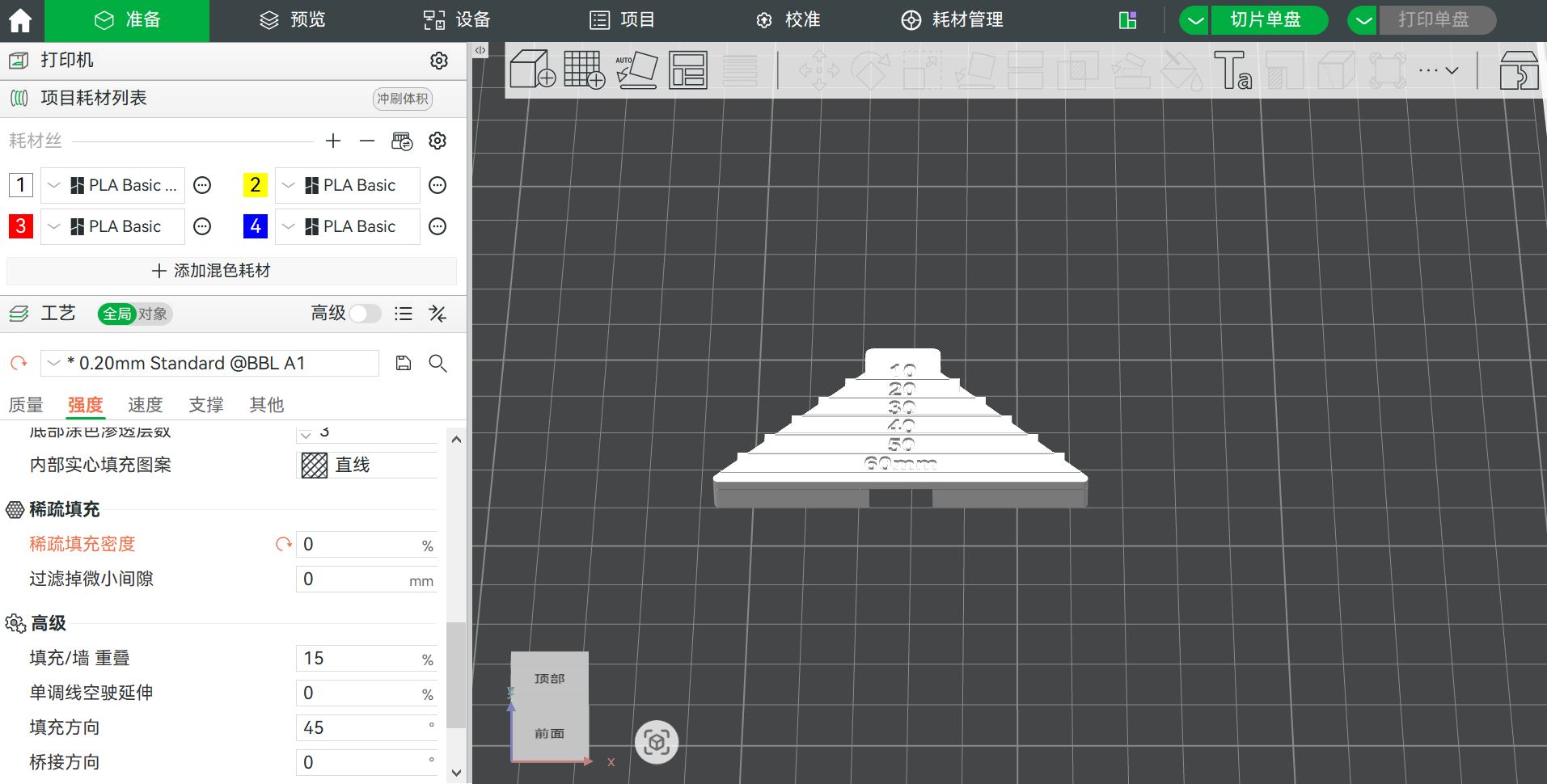Click the settings scrollbar down arrow
The height and width of the screenshot is (784, 1547).
click(x=456, y=773)
